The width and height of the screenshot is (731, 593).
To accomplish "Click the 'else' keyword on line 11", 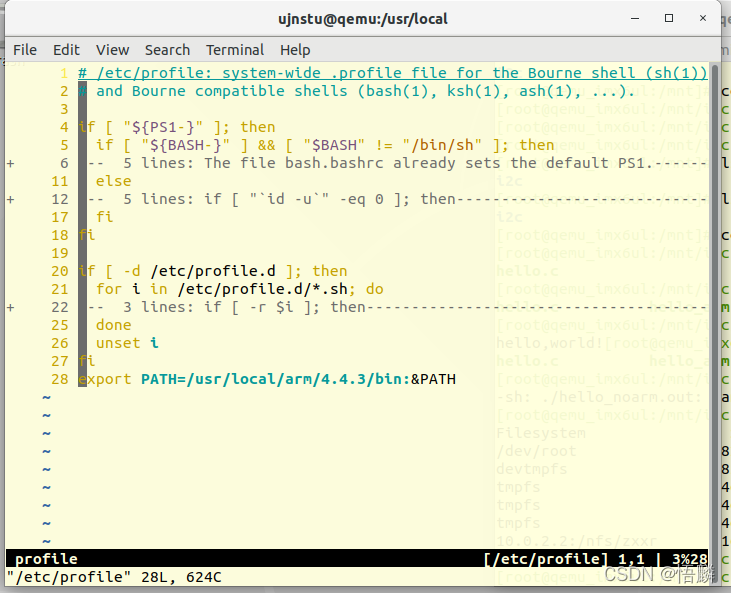I will (x=113, y=181).
